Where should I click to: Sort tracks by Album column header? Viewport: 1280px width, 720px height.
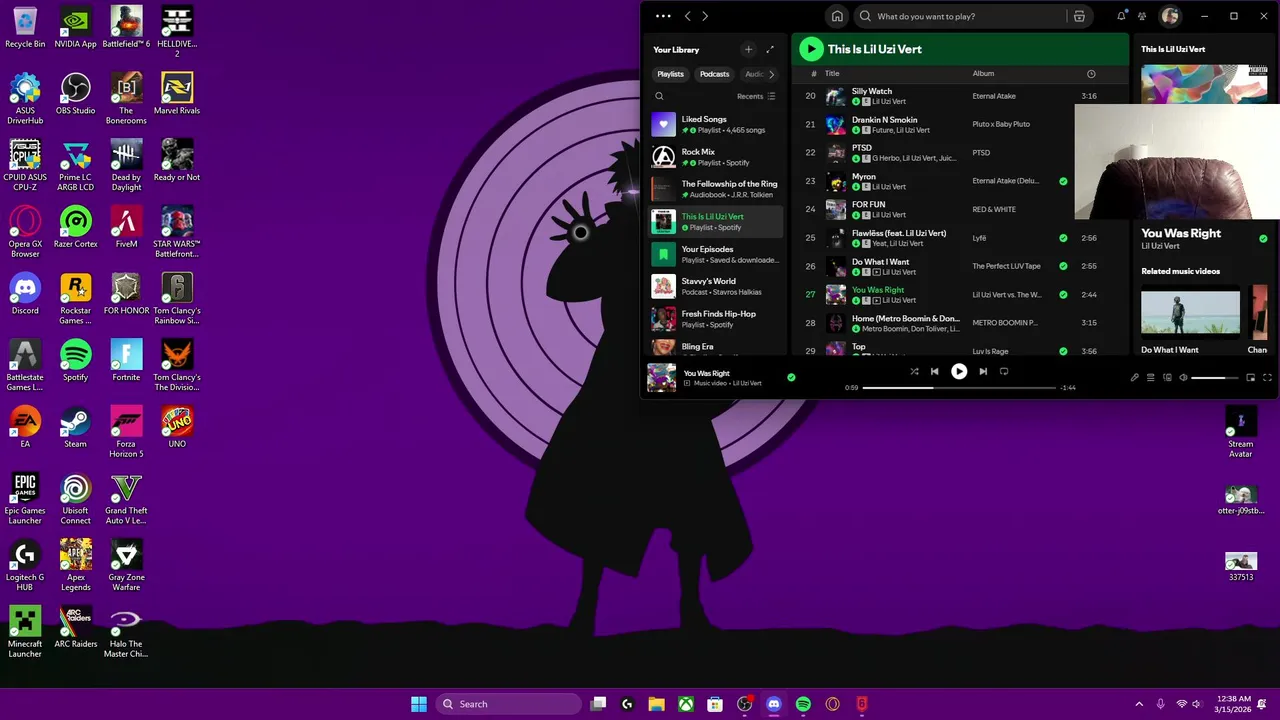(x=983, y=73)
